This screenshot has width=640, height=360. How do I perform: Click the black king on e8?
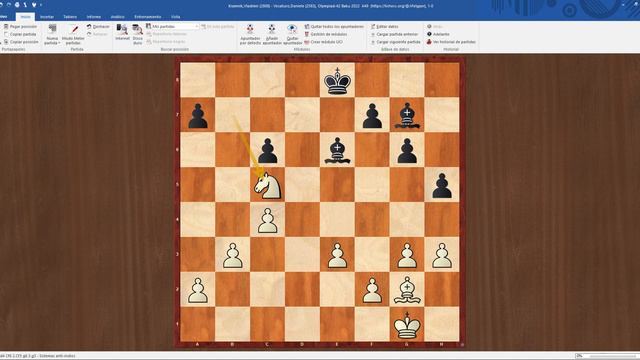(337, 80)
